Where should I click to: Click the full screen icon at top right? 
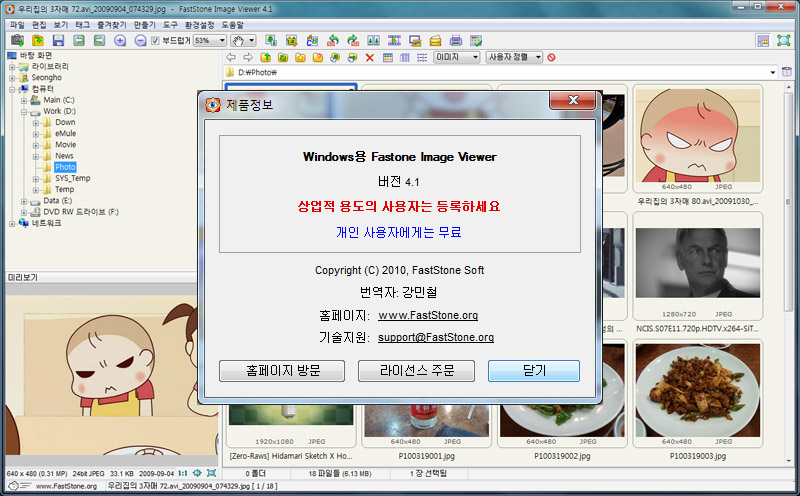coord(785,40)
